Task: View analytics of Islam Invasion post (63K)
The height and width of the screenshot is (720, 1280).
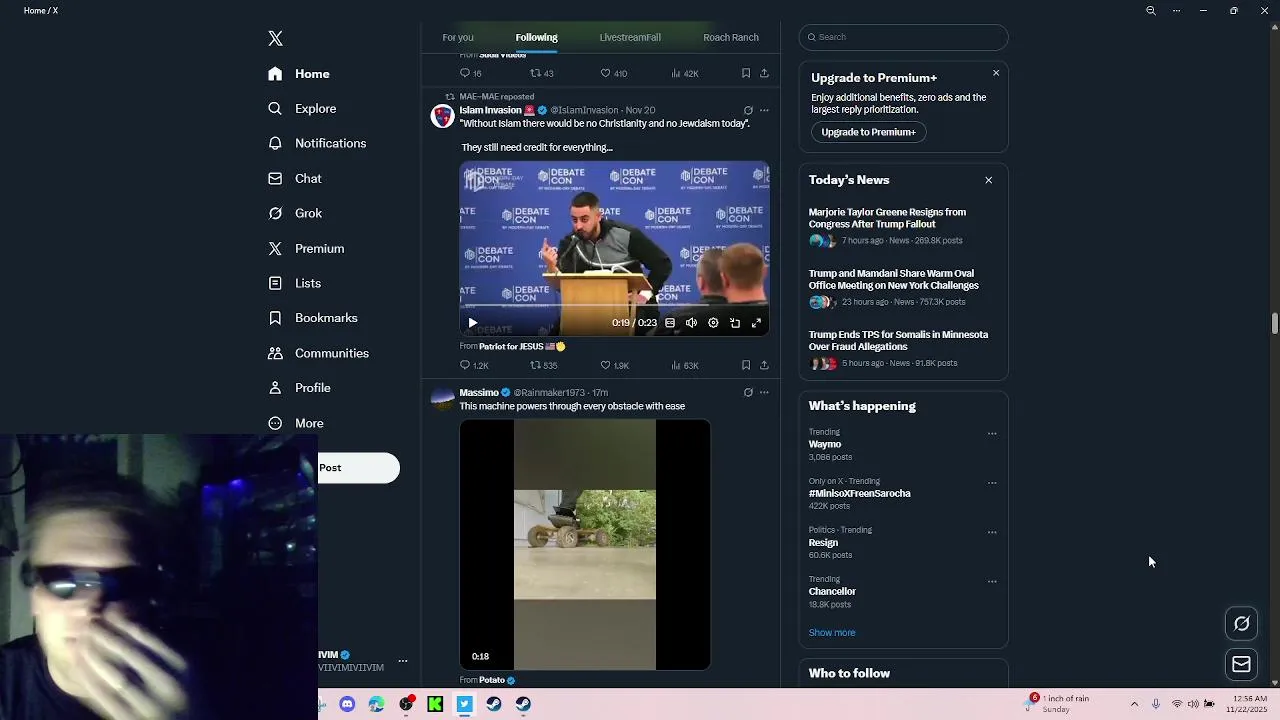Action: coord(685,366)
